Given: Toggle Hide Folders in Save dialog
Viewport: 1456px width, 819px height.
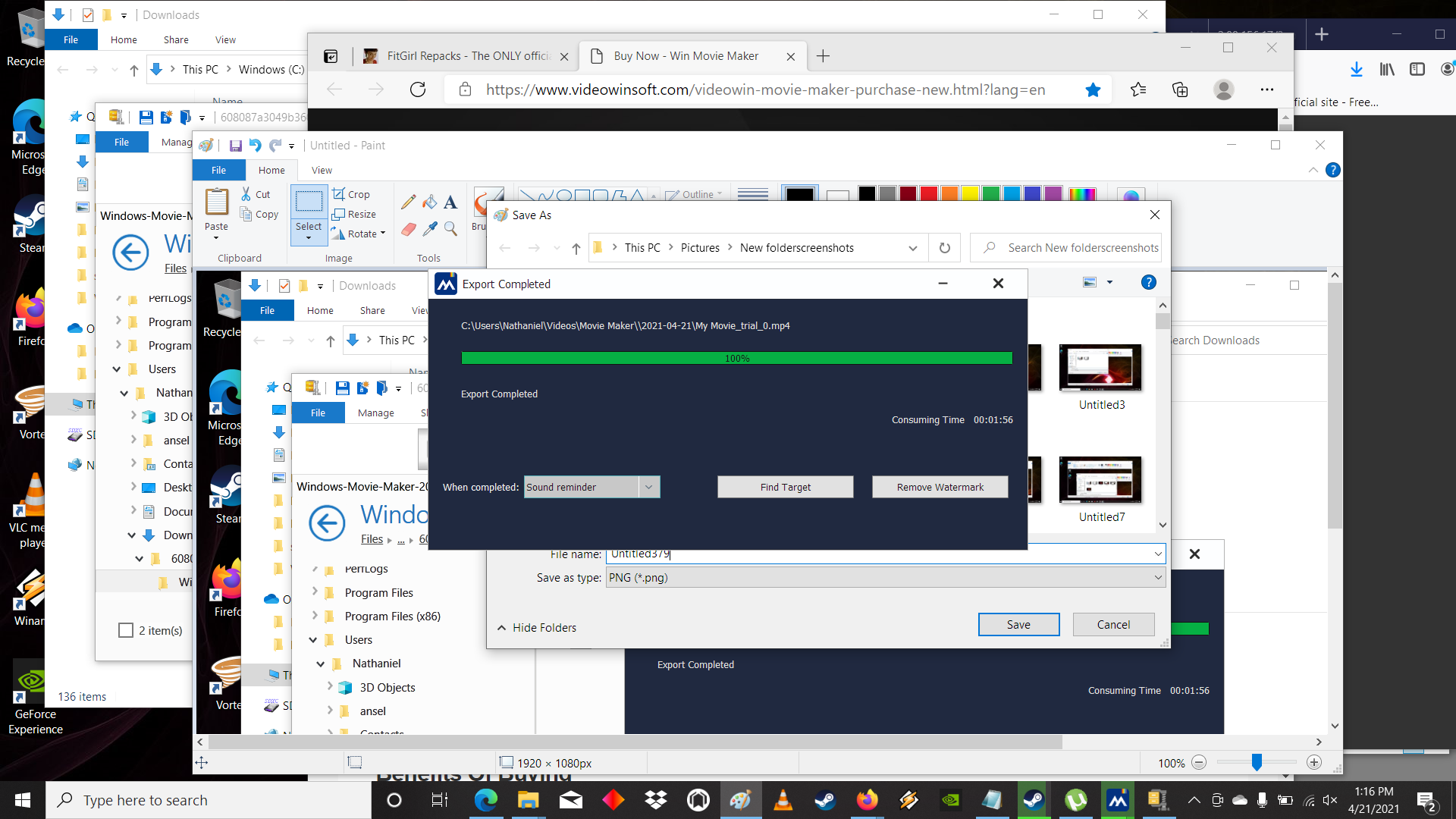Looking at the screenshot, I should click(x=537, y=627).
